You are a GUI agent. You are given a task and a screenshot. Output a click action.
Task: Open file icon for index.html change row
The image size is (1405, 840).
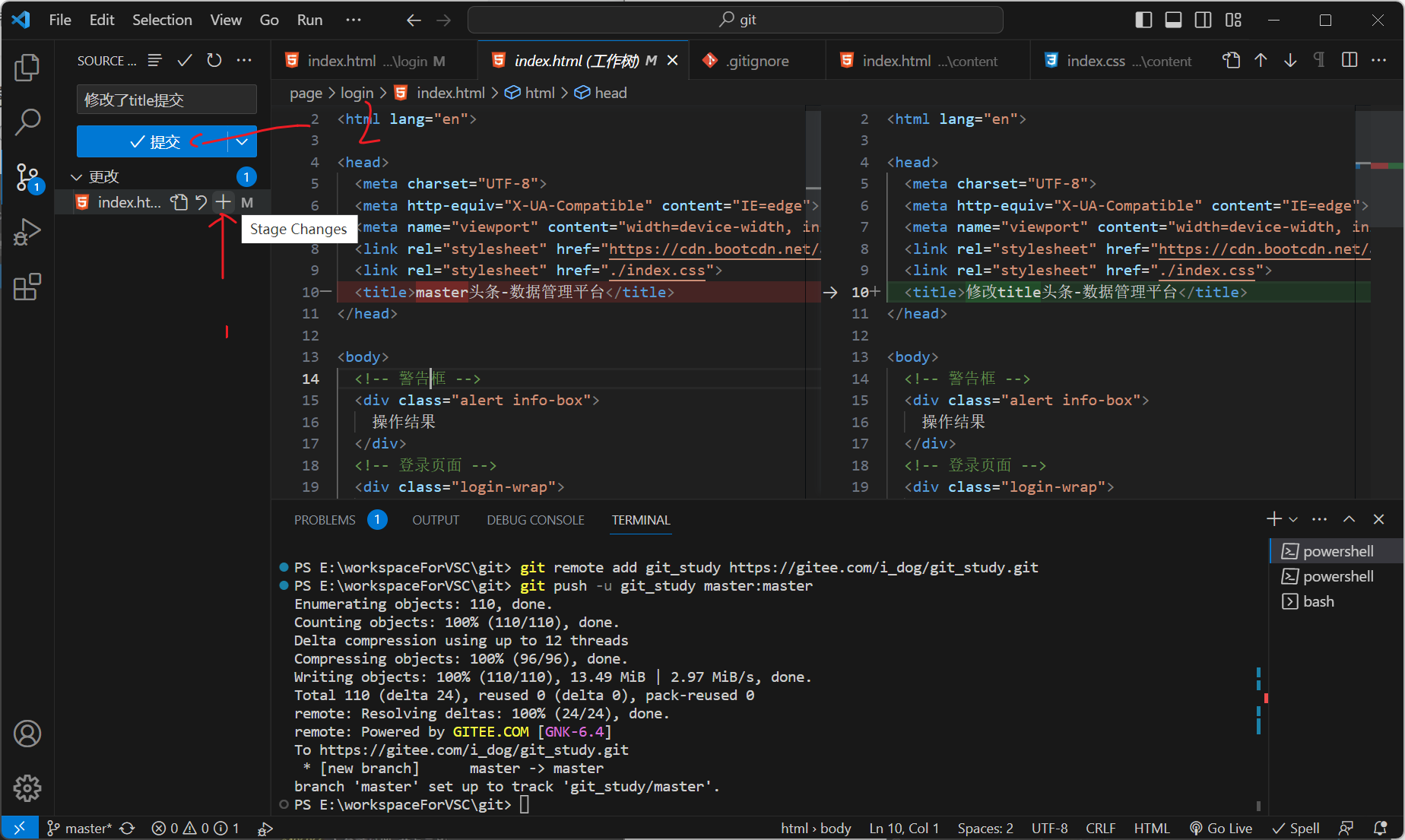(x=179, y=202)
